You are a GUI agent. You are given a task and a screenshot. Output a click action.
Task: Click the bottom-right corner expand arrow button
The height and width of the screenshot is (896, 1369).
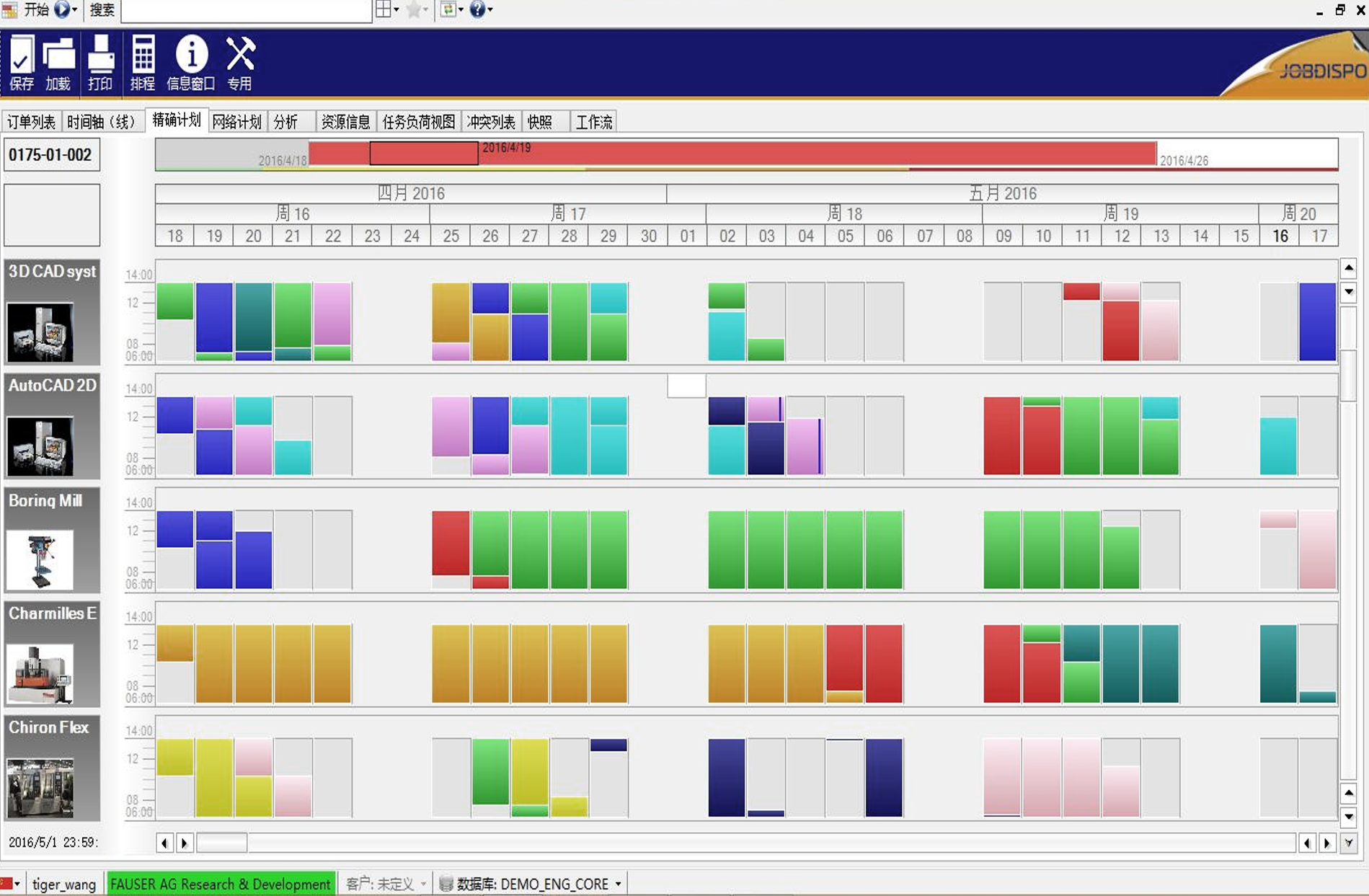tap(1349, 843)
